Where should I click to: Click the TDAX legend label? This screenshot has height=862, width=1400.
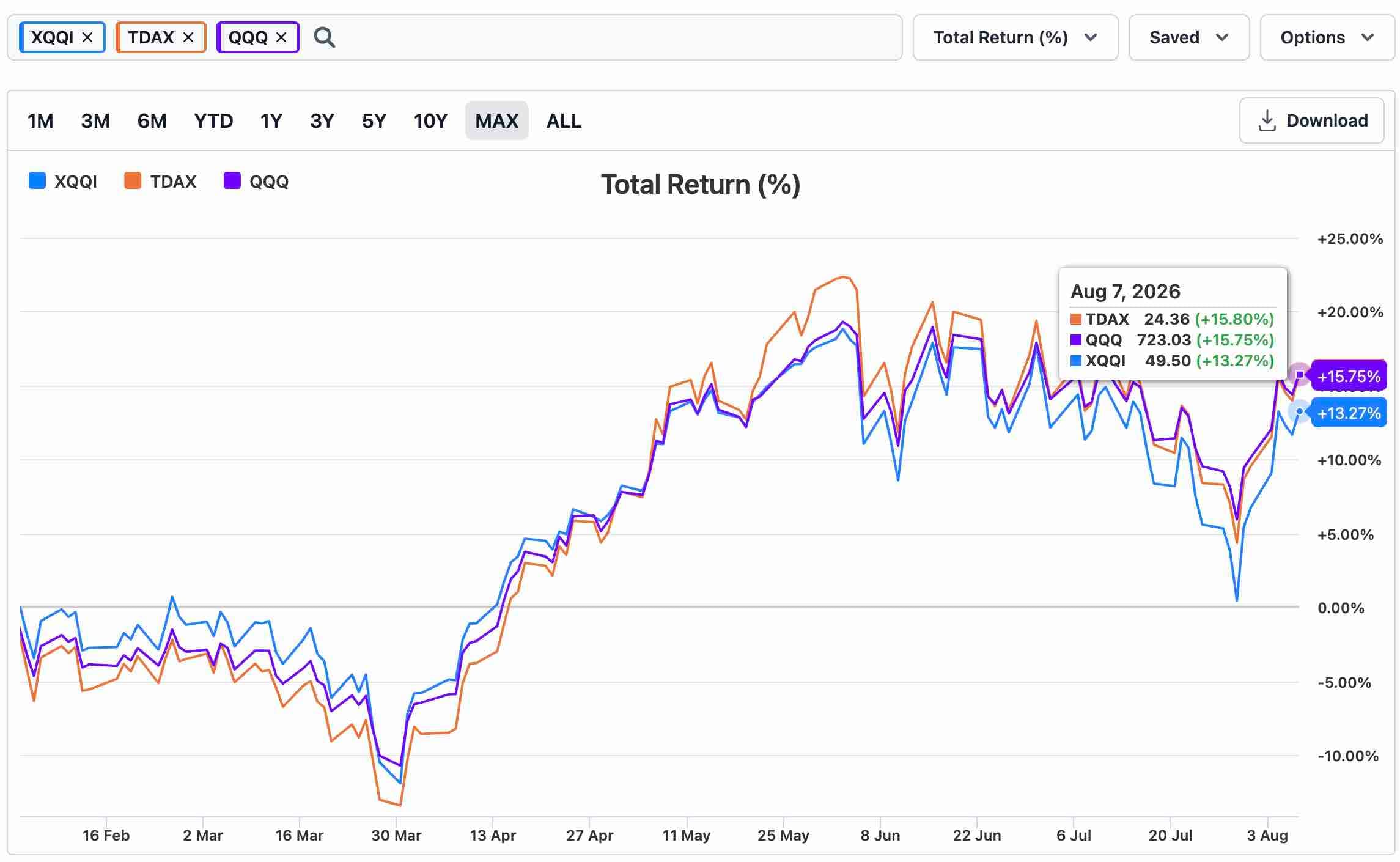[x=174, y=182]
